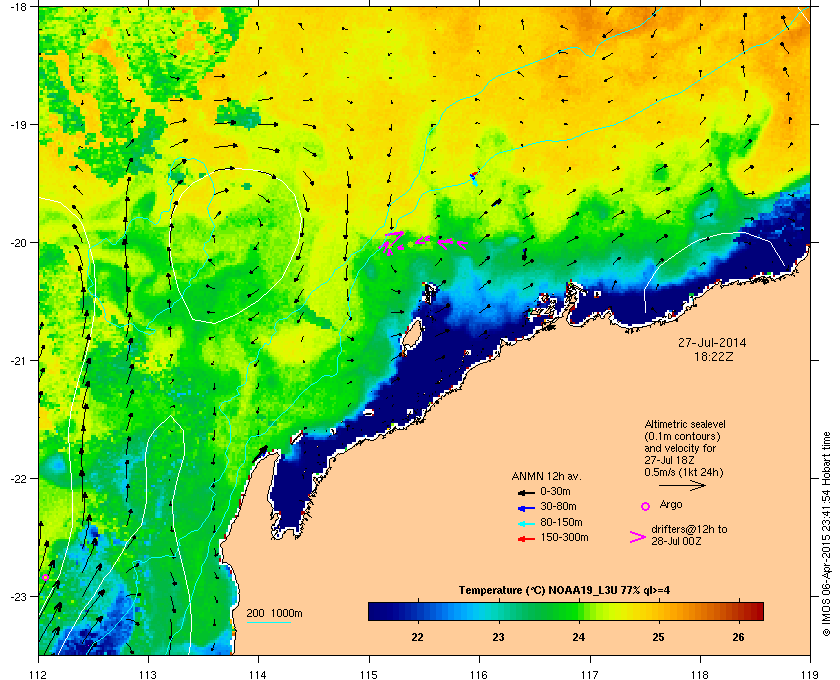Click colorbar tick label 23
This screenshot has width=840, height=680.
click(498, 637)
